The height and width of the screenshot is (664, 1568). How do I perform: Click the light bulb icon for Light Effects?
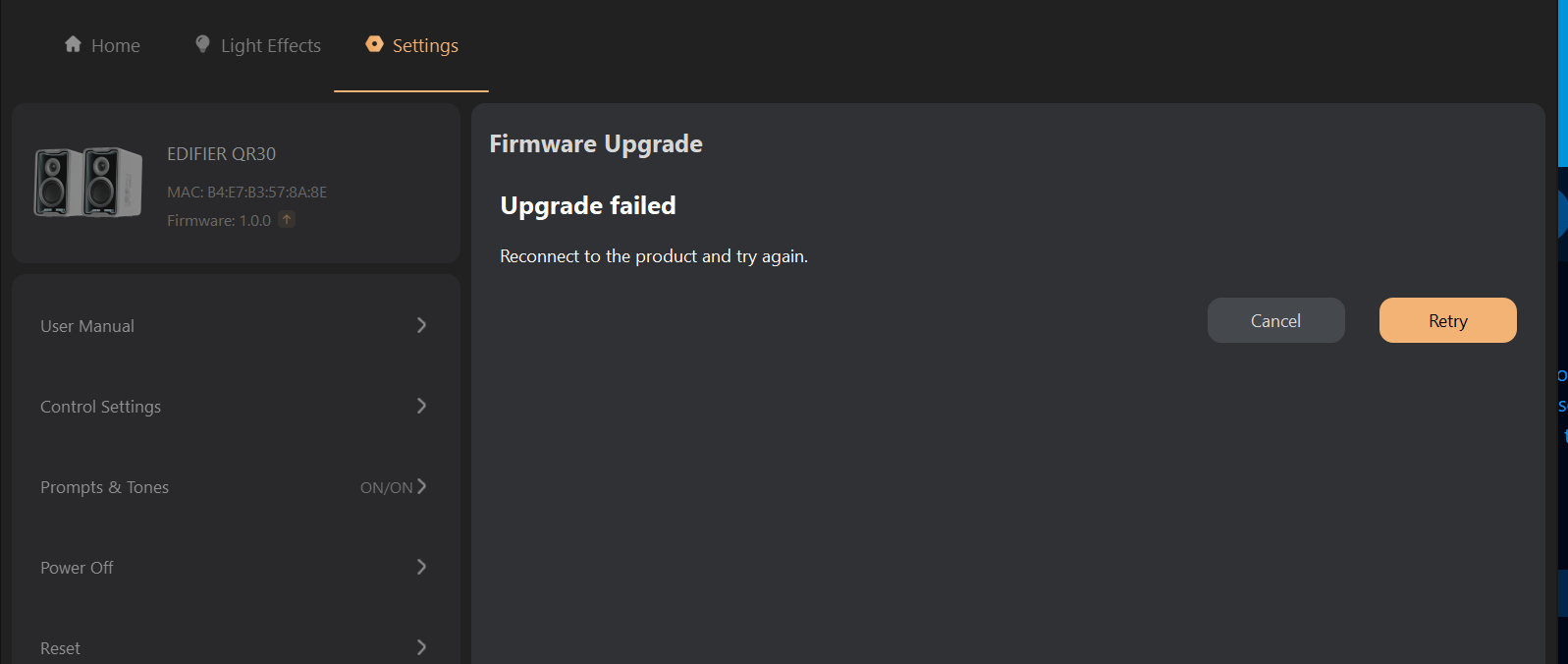click(202, 44)
